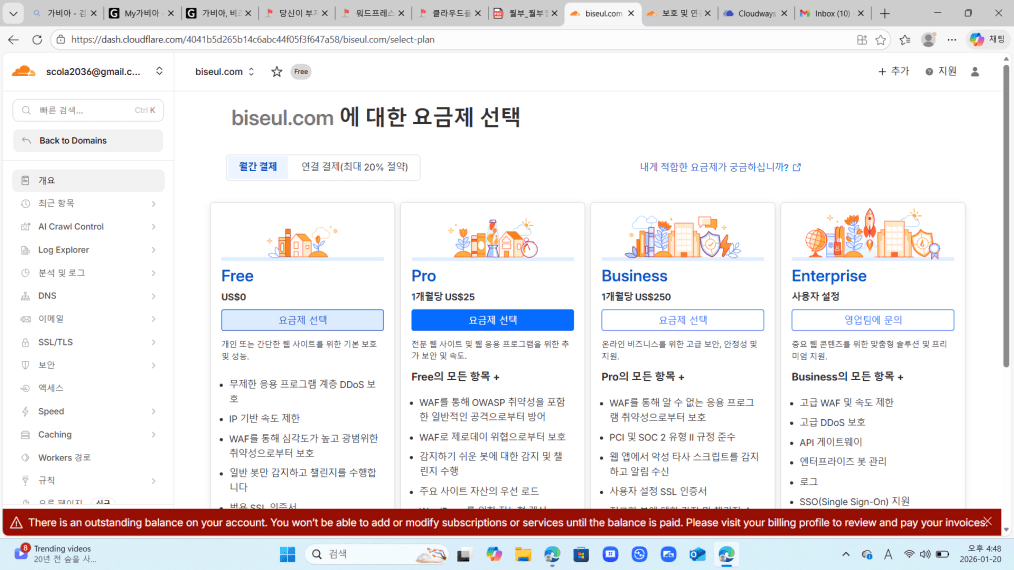
Task: Click the DNS sidebar icon
Action: click(26, 296)
